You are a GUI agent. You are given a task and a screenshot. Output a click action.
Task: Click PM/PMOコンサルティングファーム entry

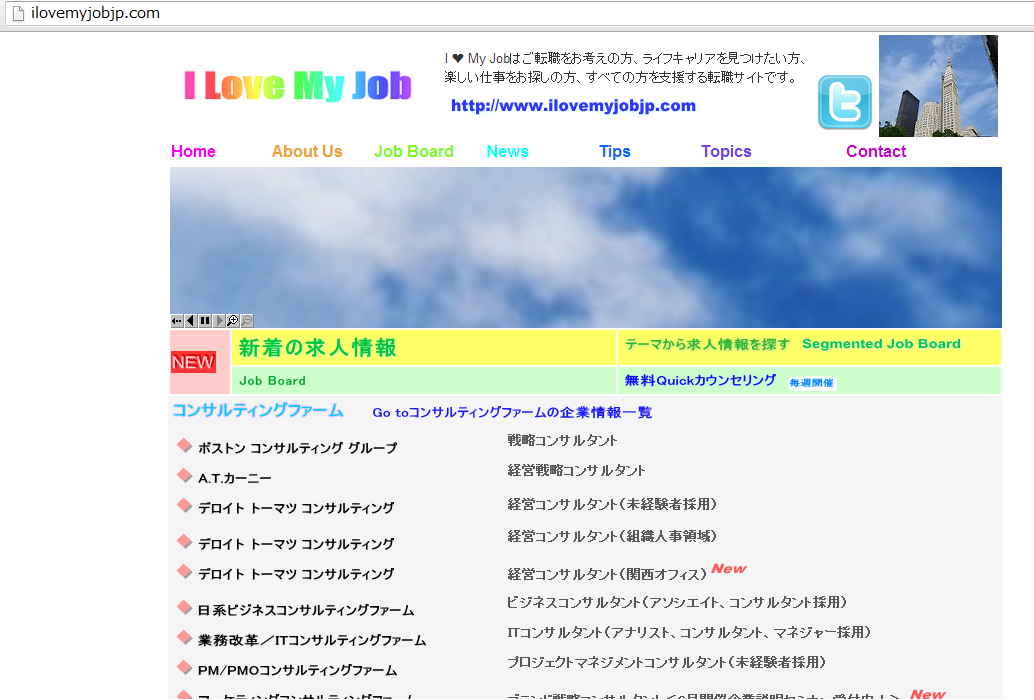click(297, 670)
